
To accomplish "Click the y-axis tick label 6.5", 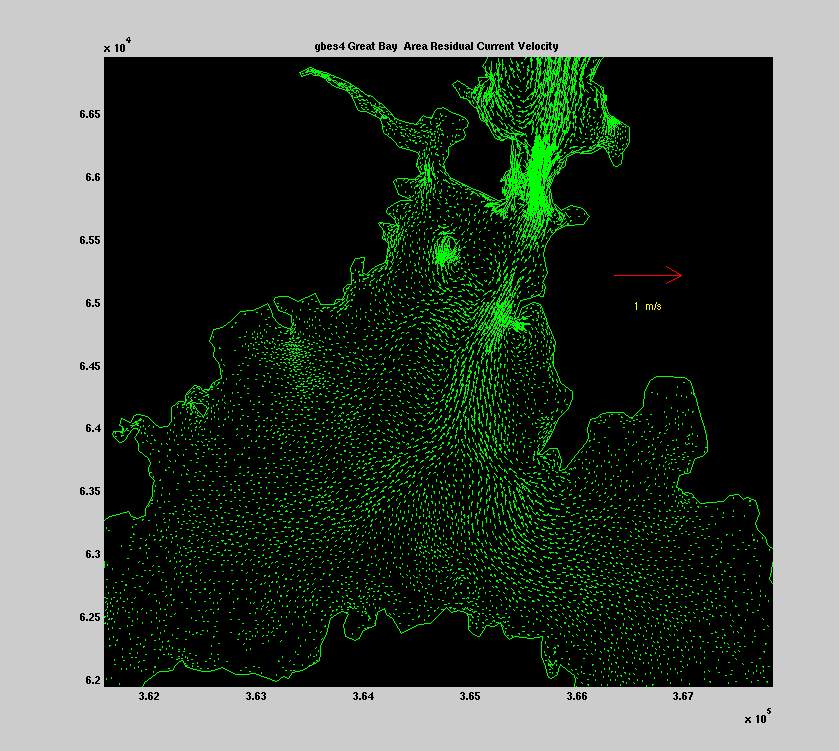I will [x=93, y=303].
